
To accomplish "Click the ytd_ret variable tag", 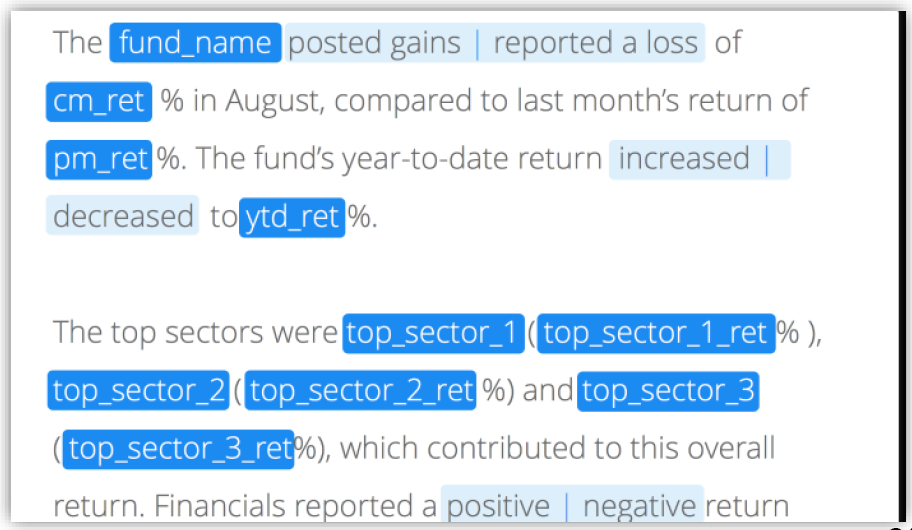I will click(292, 217).
